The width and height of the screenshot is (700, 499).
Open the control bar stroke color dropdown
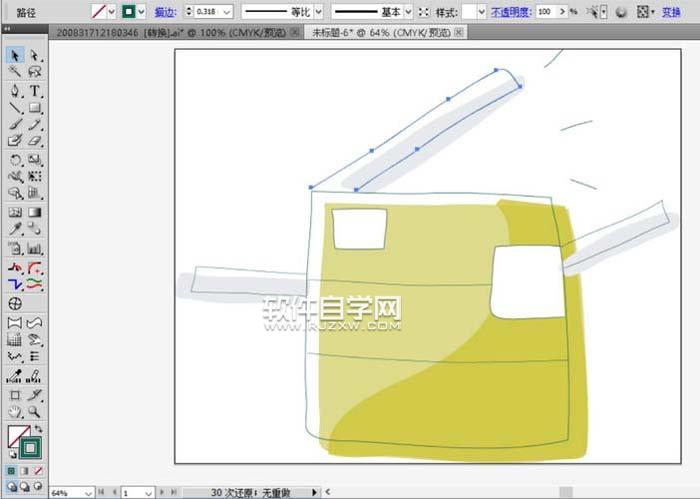pyautogui.click(x=141, y=12)
